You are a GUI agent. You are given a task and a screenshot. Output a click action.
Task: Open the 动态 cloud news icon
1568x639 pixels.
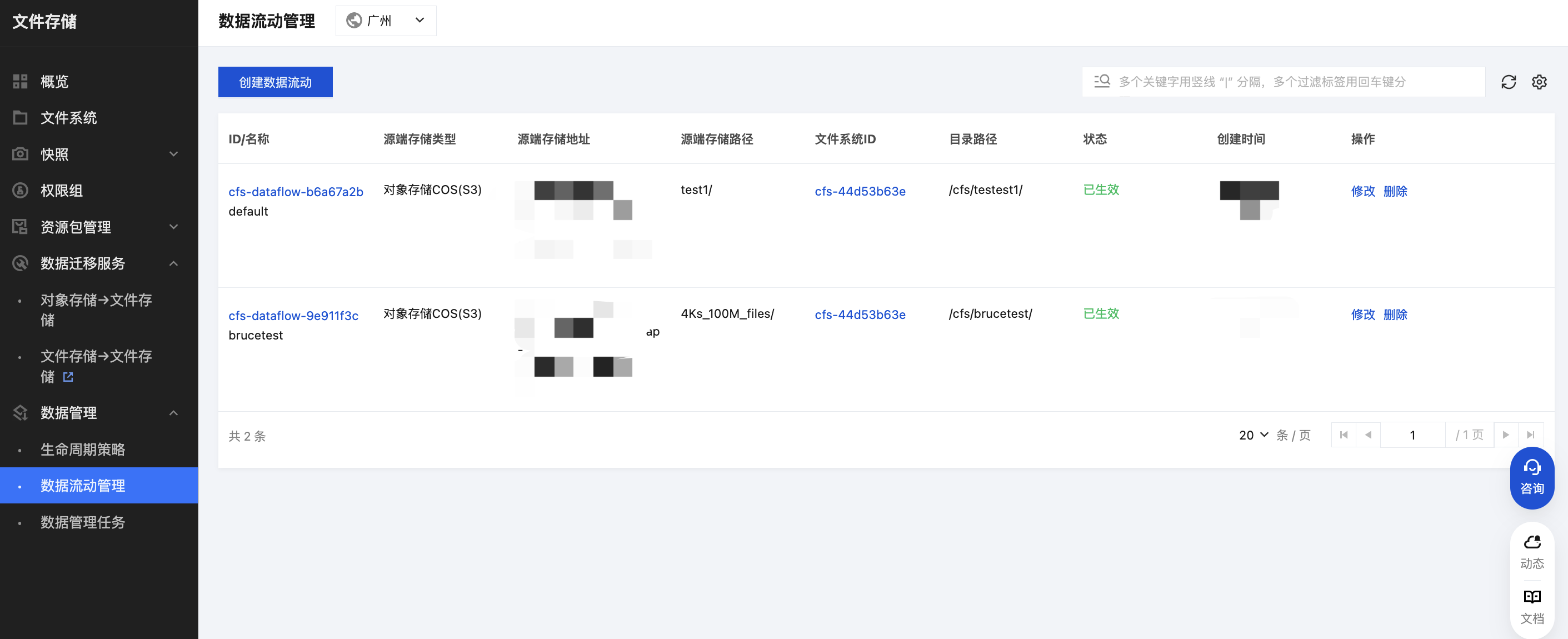[1531, 551]
